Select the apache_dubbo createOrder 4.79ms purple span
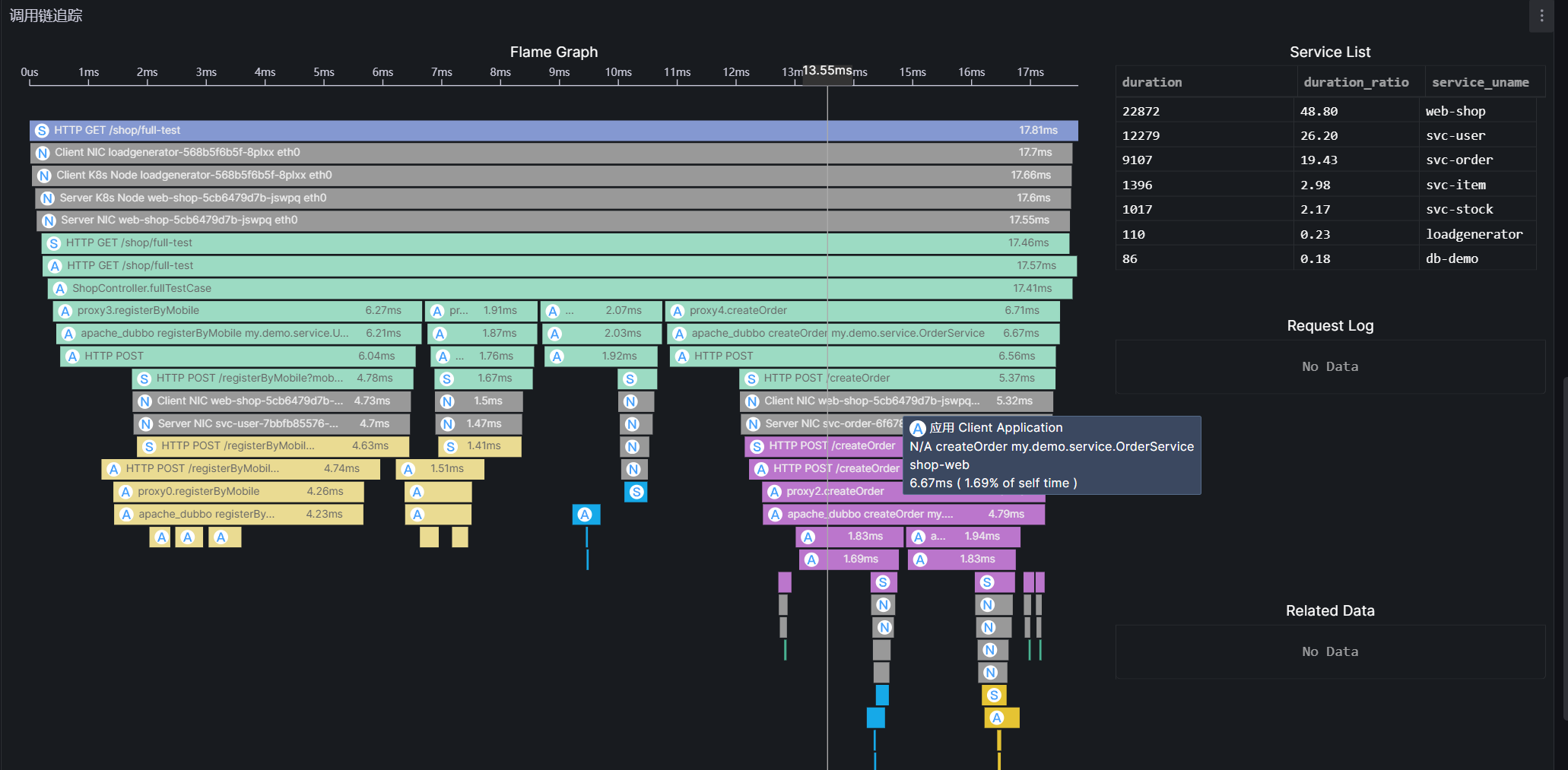The image size is (1568, 770). coord(903,515)
